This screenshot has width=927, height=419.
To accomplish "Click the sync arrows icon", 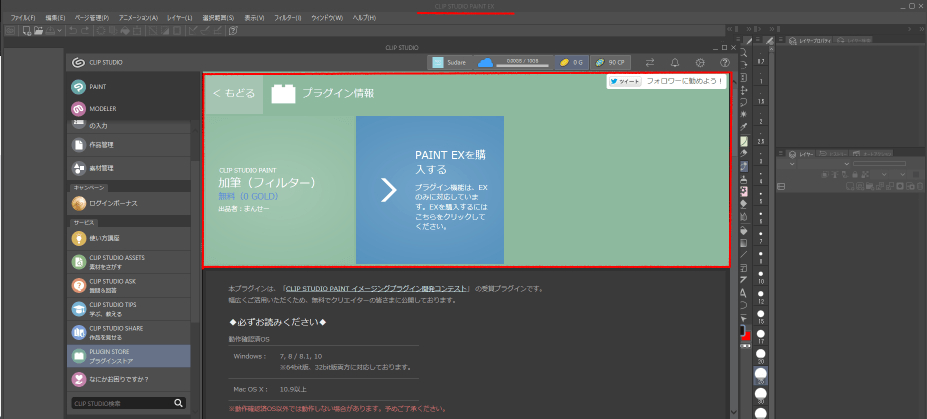I will point(650,62).
